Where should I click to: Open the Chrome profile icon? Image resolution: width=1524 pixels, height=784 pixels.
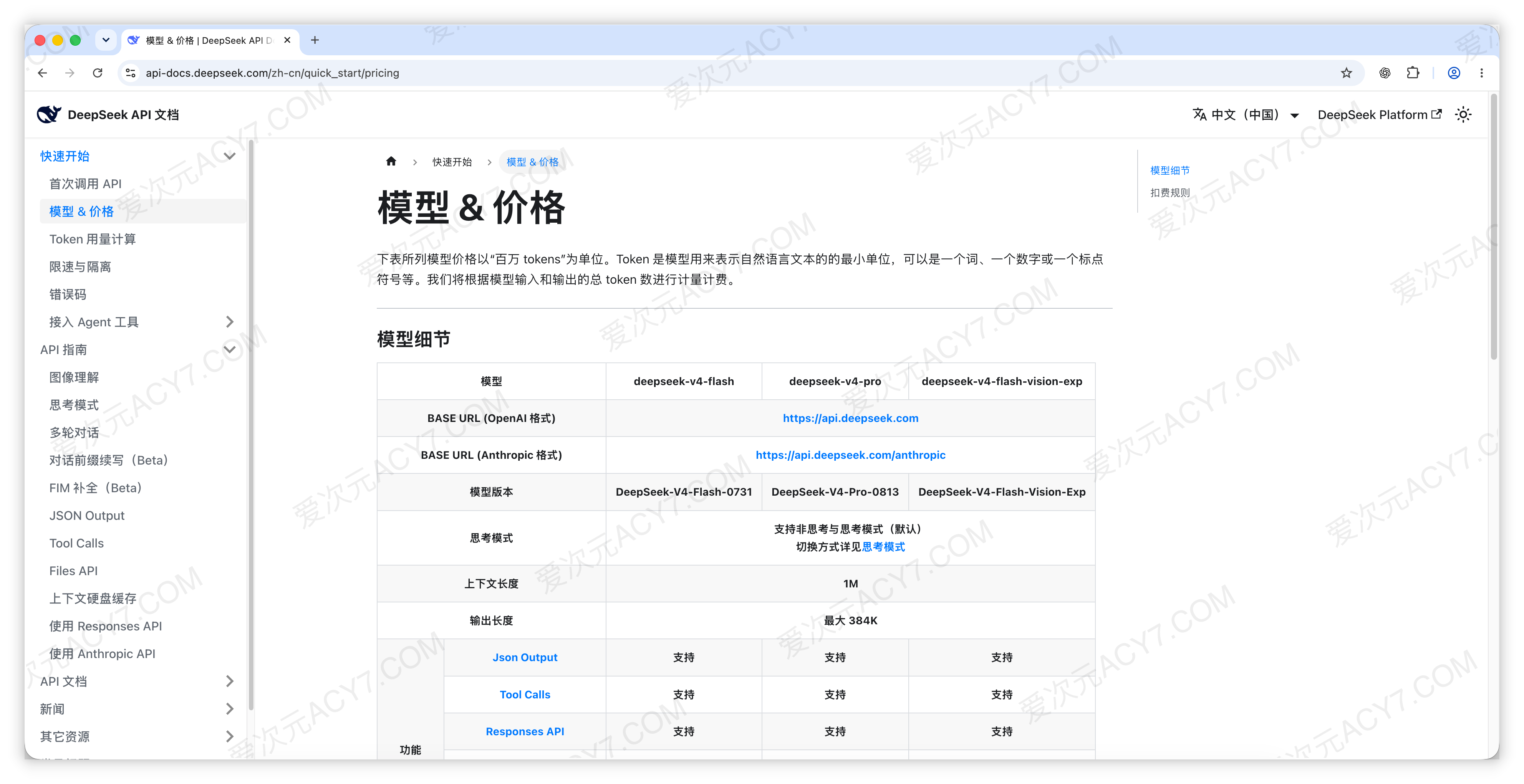[x=1454, y=73]
